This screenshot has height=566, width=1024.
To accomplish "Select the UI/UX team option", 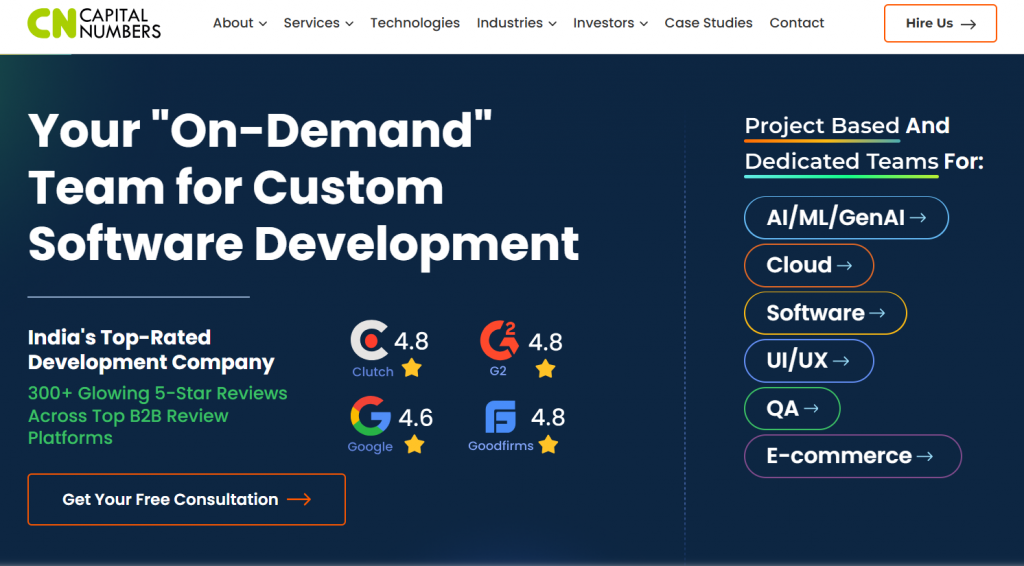I will click(808, 360).
